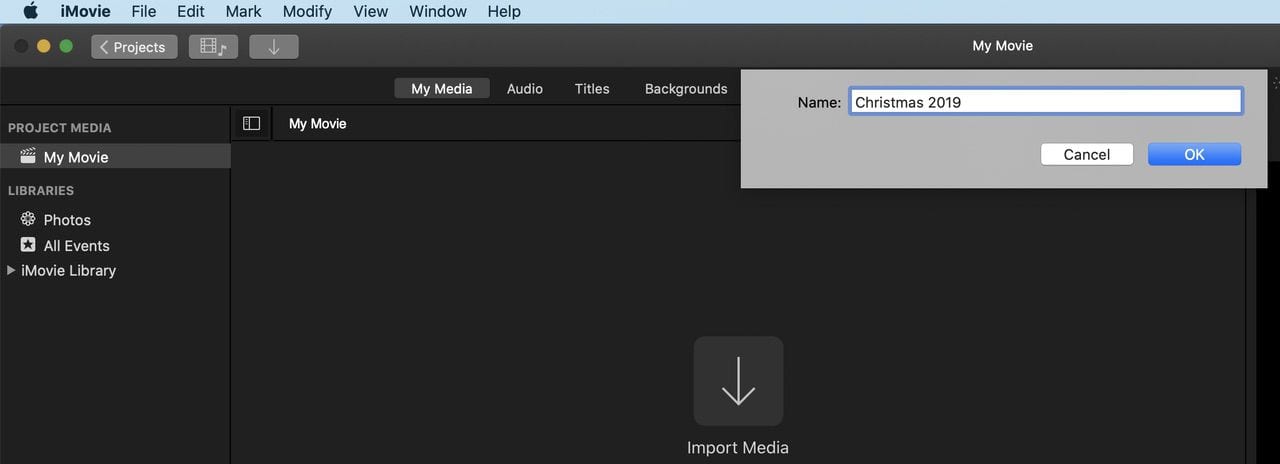
Task: Toggle the sidebar visibility icon
Action: [251, 123]
